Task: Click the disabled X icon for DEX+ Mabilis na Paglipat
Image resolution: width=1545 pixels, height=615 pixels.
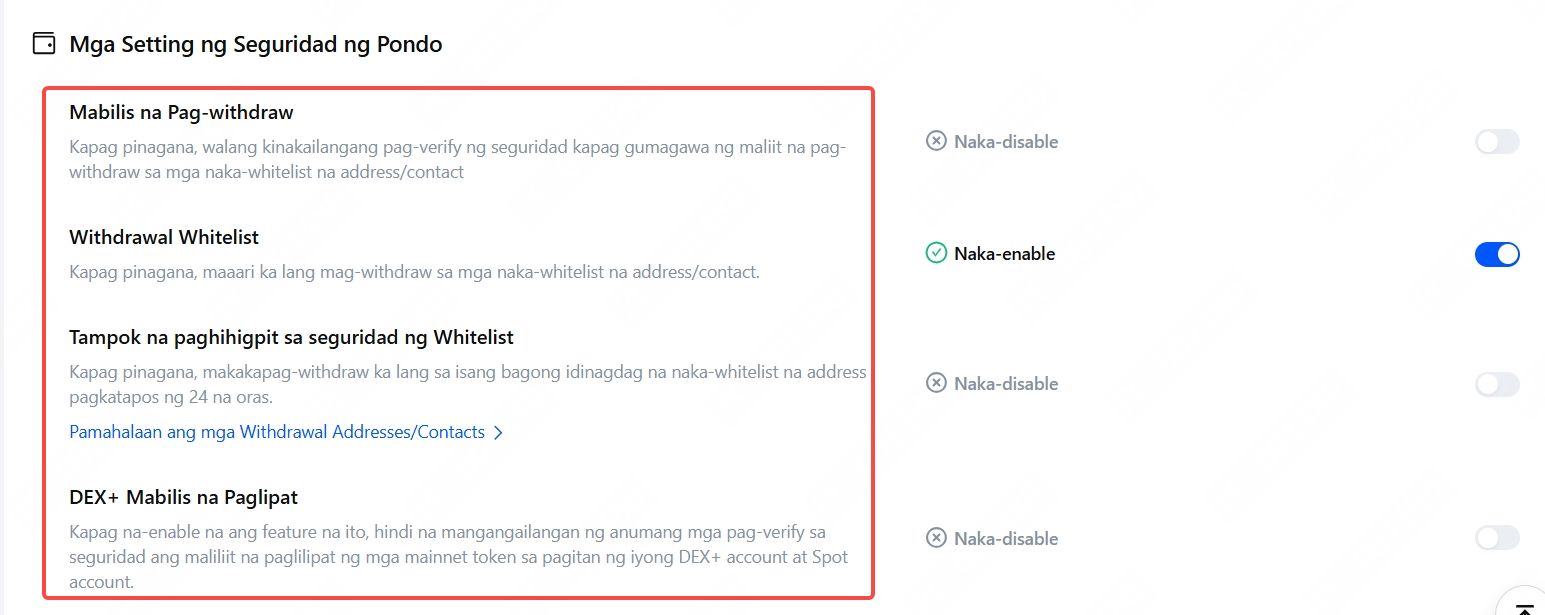Action: [x=936, y=539]
